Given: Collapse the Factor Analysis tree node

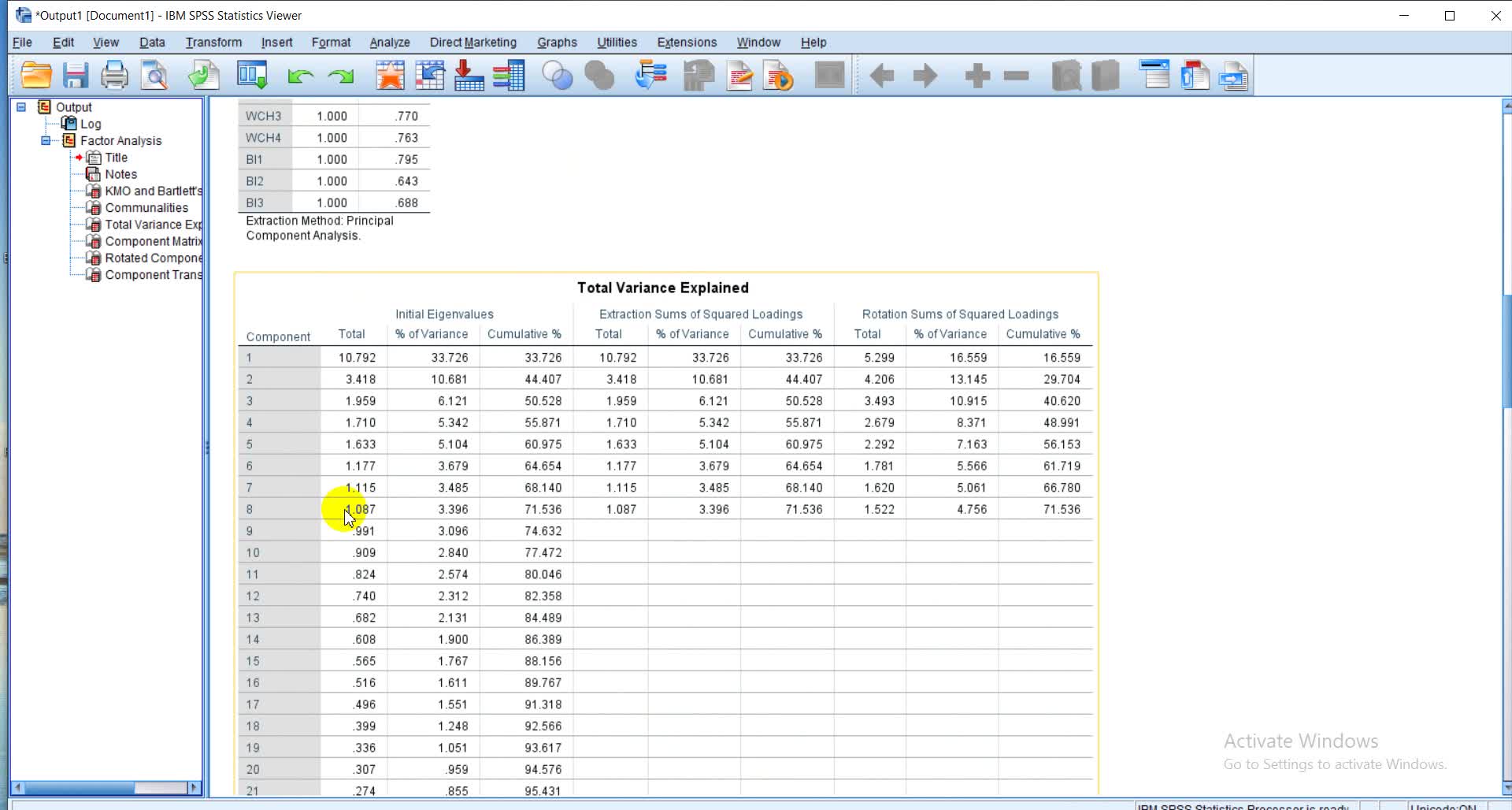Looking at the screenshot, I should click(46, 140).
